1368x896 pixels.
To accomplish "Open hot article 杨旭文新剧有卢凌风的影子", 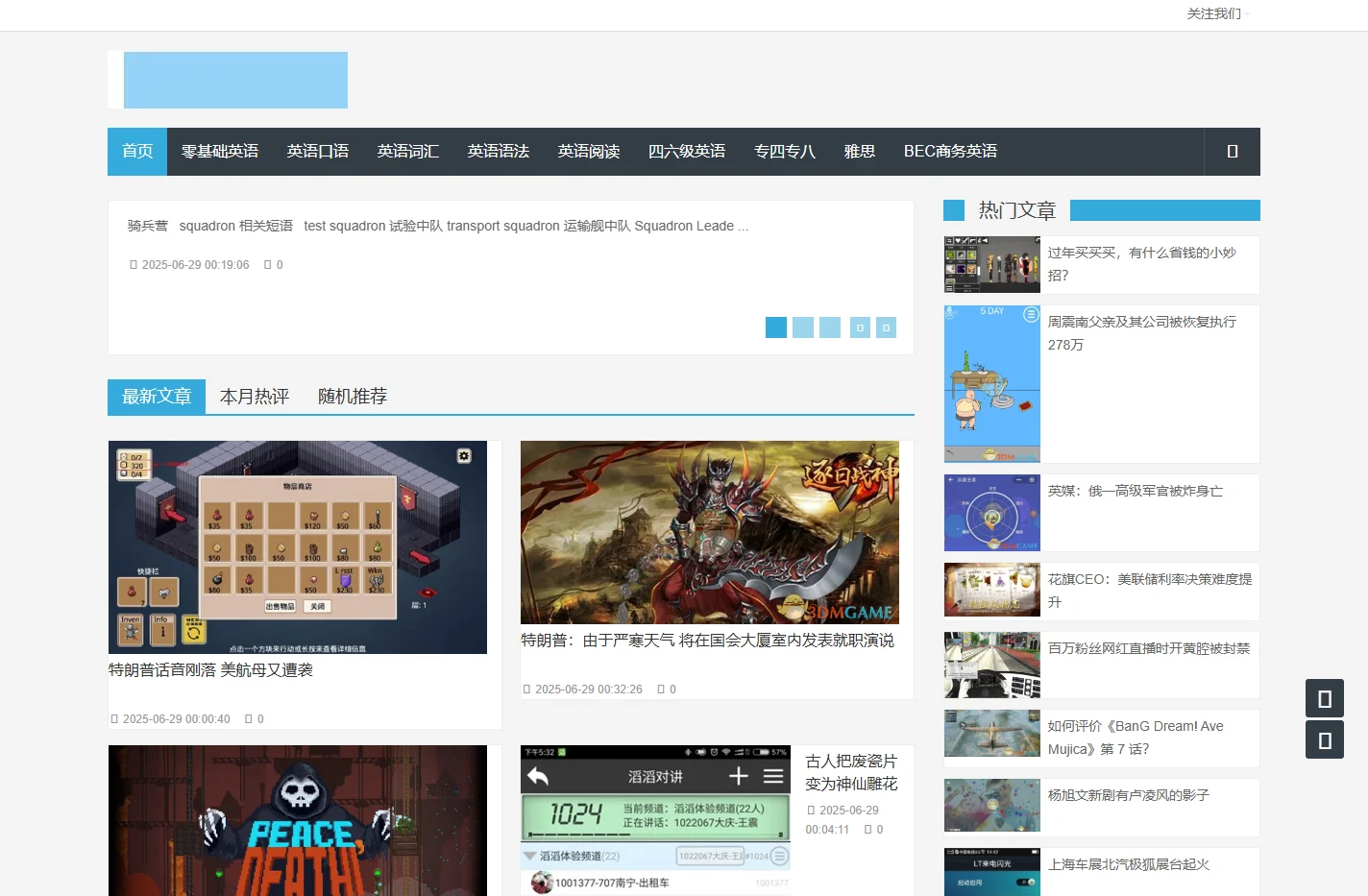I will point(1129,795).
